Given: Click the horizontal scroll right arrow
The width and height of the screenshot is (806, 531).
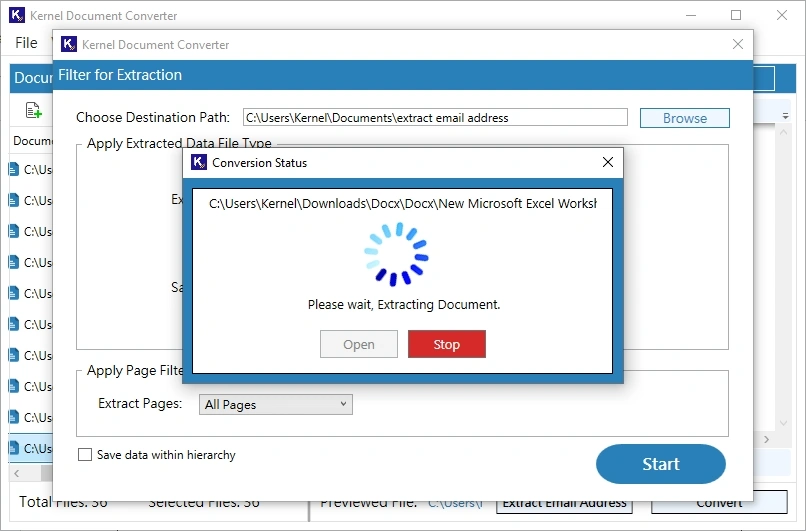Looking at the screenshot, I should click(766, 440).
